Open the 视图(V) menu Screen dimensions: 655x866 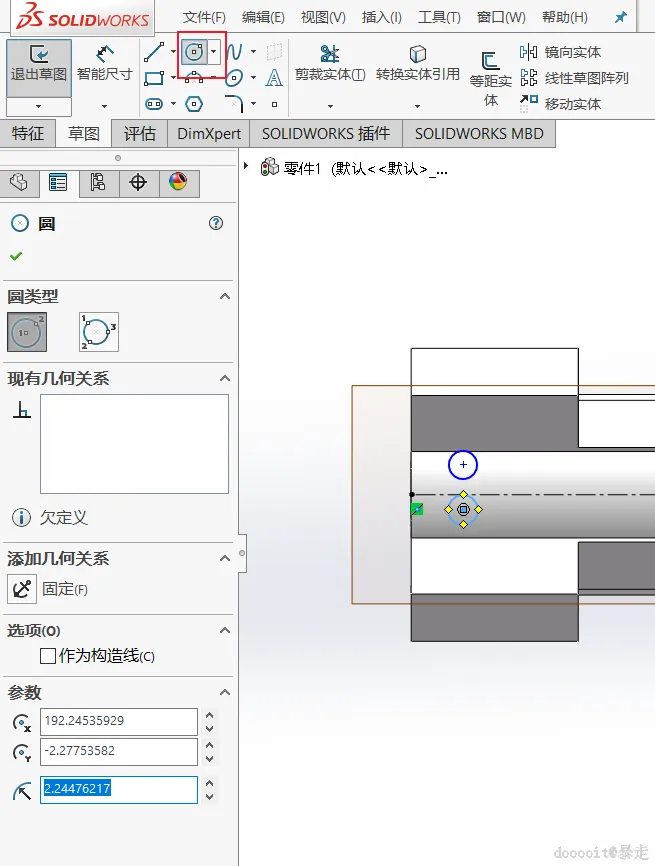coord(323,17)
